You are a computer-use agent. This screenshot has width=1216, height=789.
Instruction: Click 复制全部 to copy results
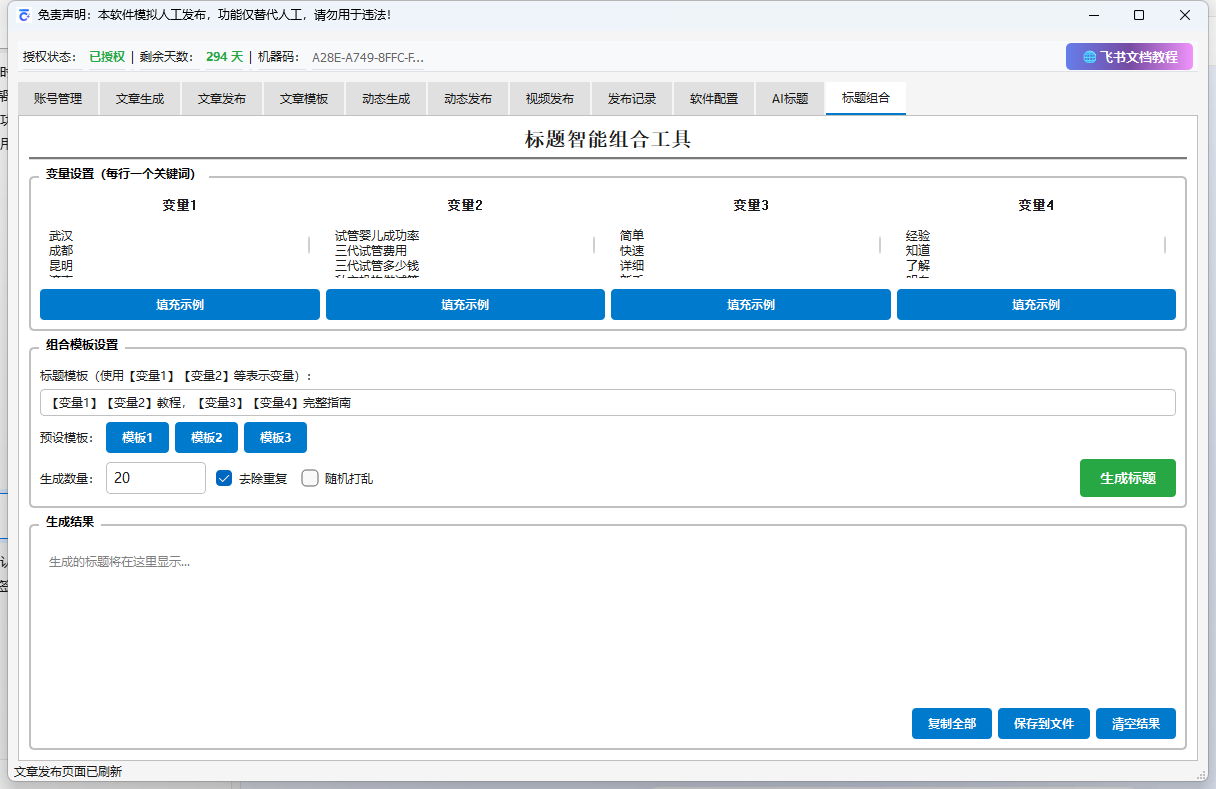(951, 723)
